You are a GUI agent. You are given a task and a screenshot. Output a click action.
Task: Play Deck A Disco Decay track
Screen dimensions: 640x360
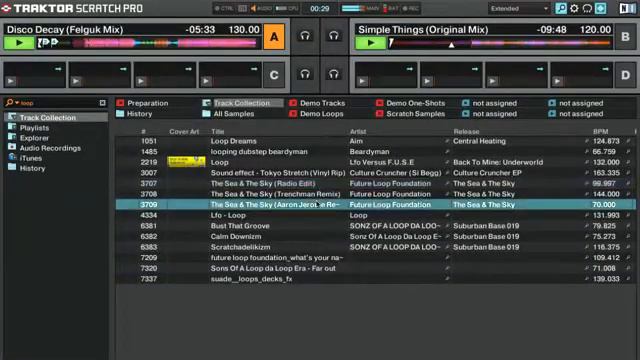tap(19, 43)
